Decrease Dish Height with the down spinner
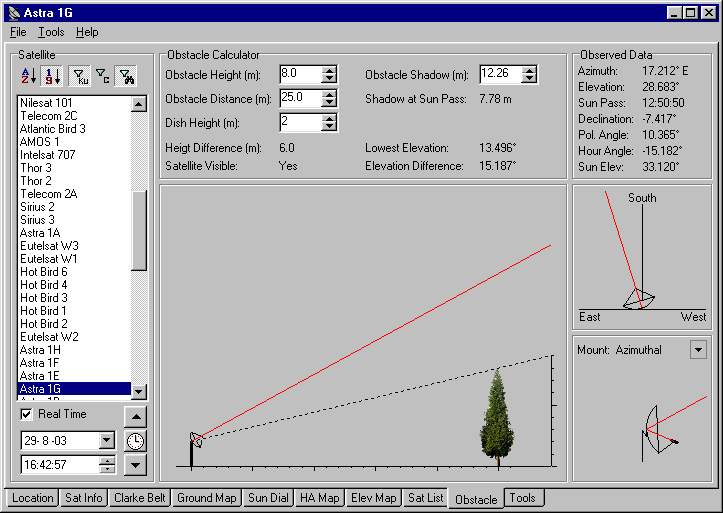 [x=329, y=126]
